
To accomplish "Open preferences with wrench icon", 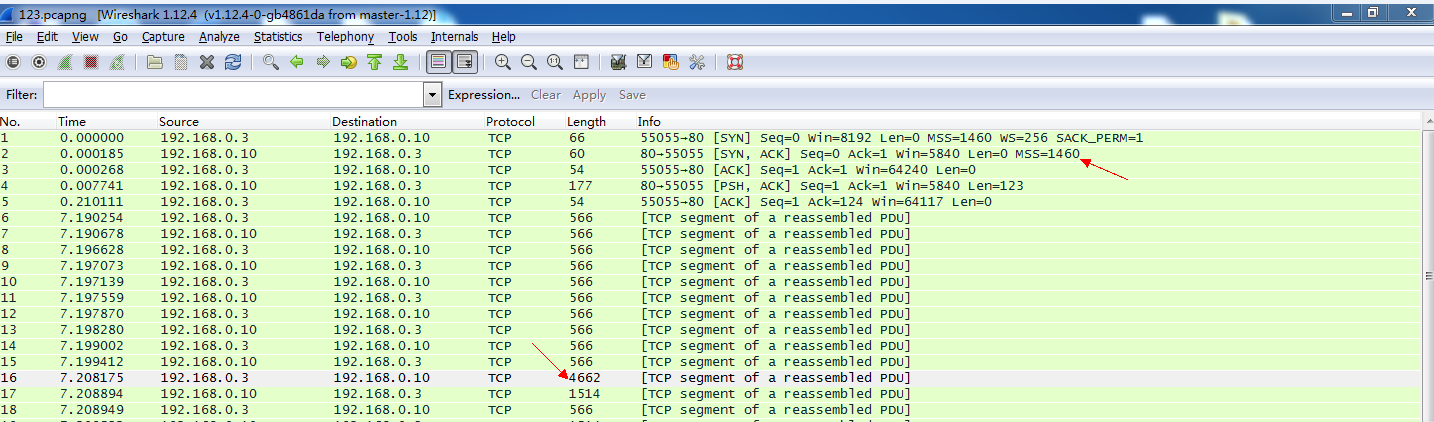I will tap(697, 62).
